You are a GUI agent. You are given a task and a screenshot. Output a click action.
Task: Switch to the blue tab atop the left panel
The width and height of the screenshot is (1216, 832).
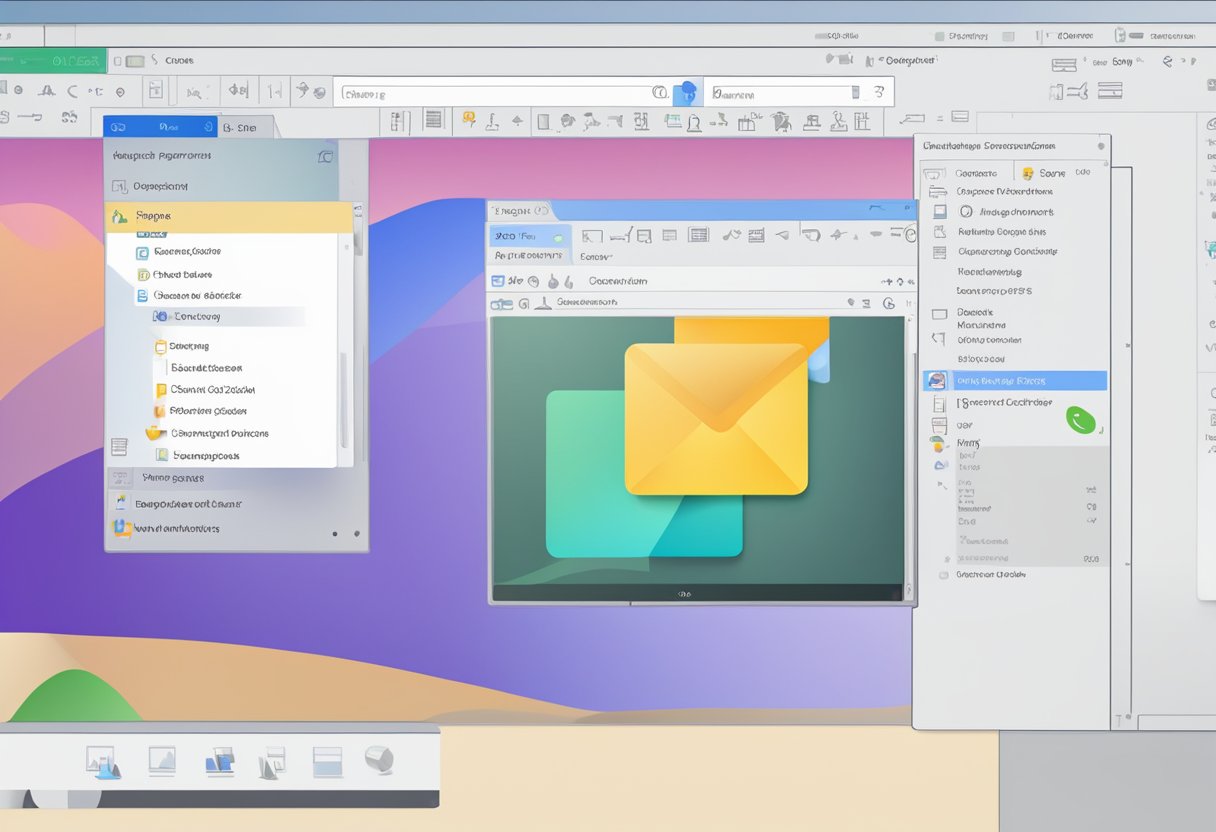160,127
